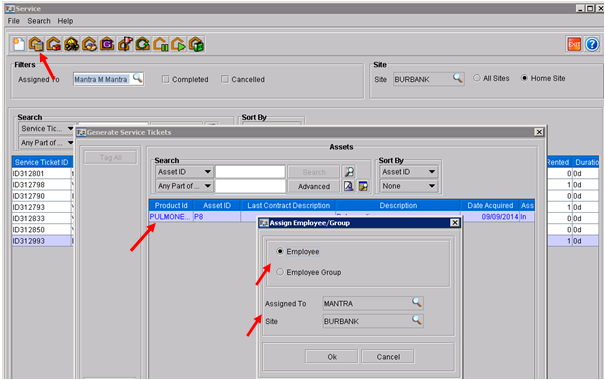Close the Generate Service Tickets window

[x=539, y=132]
